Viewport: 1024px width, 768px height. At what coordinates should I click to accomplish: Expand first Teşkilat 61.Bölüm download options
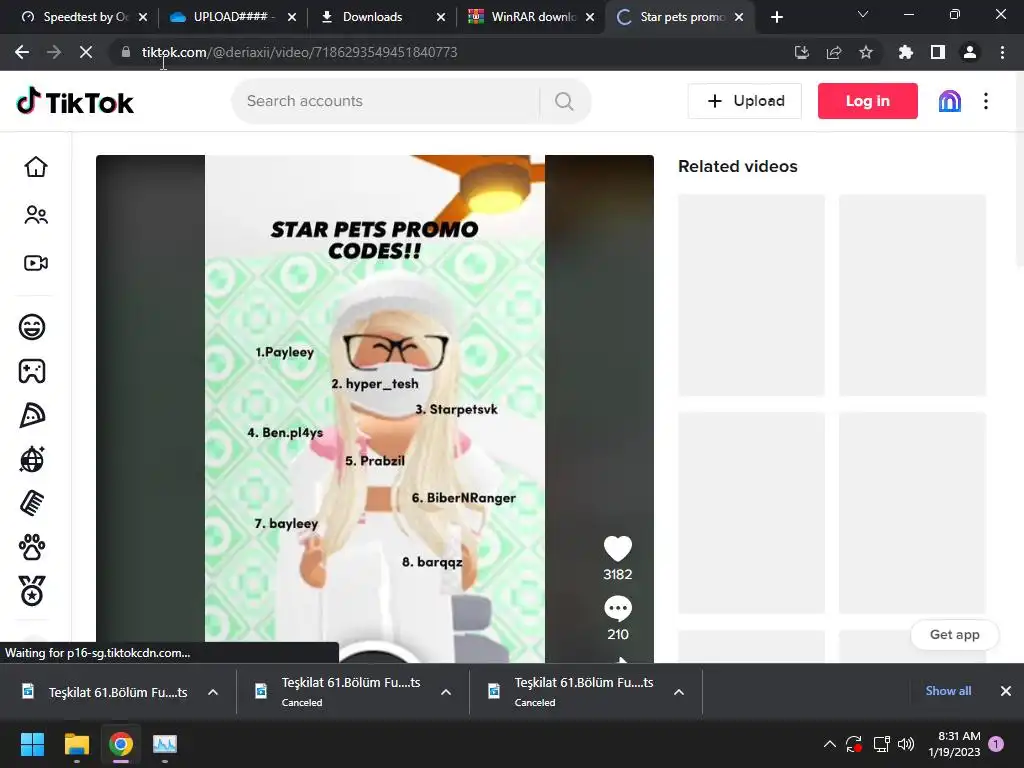pyautogui.click(x=213, y=692)
